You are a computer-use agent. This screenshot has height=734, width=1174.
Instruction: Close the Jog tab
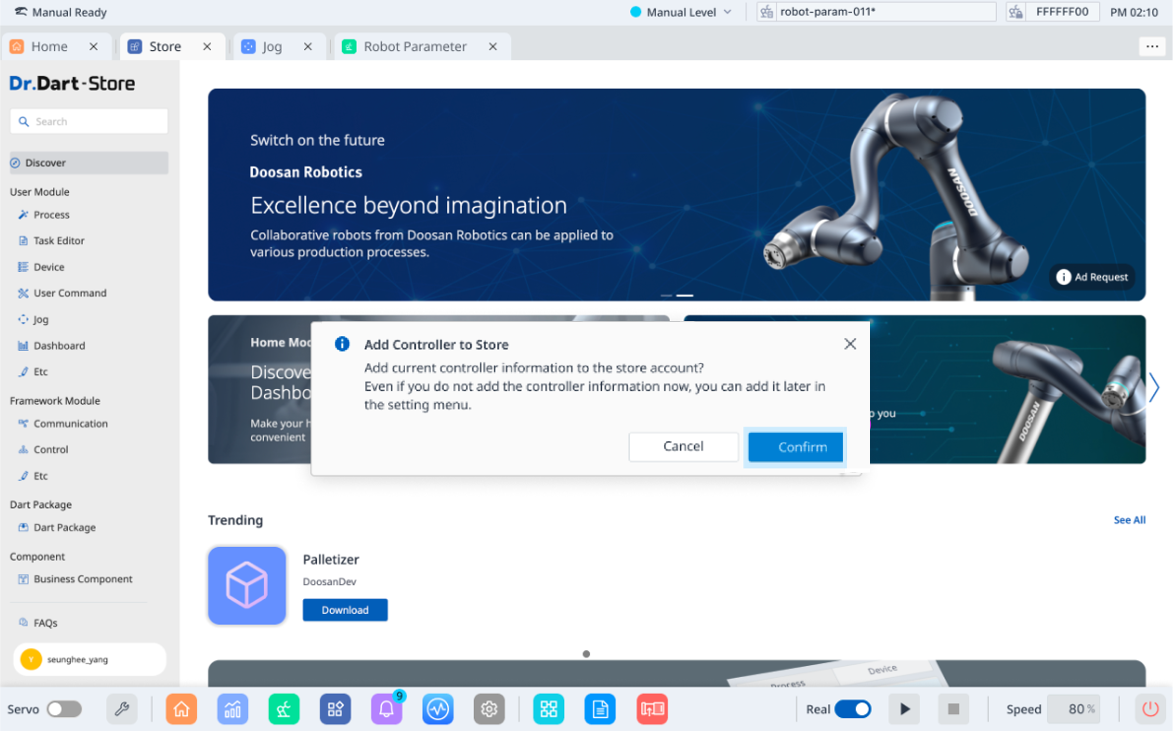[308, 46]
